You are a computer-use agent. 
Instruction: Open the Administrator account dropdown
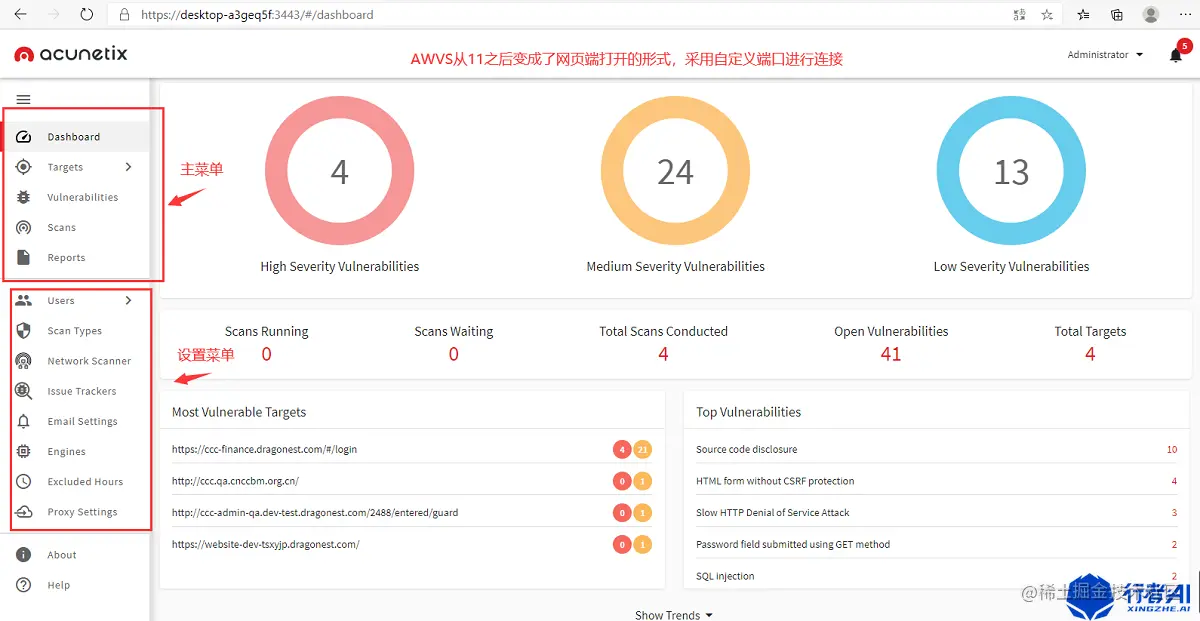click(x=1105, y=55)
